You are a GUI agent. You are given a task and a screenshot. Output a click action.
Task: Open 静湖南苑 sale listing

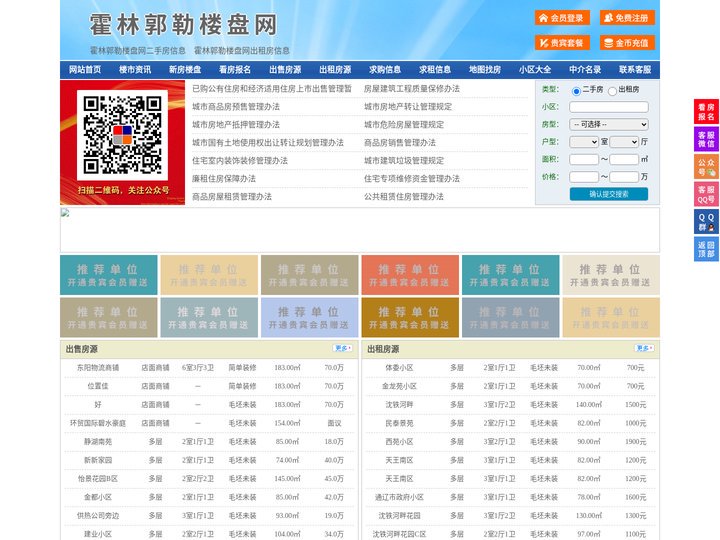coord(98,442)
